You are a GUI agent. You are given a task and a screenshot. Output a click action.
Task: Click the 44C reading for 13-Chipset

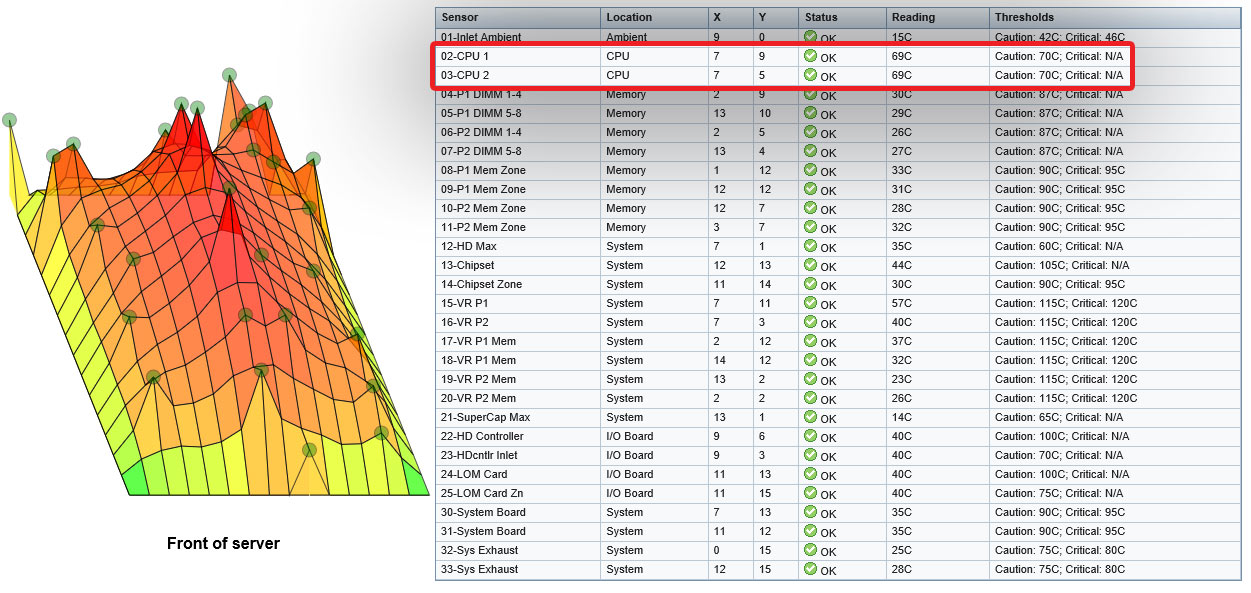[901, 265]
